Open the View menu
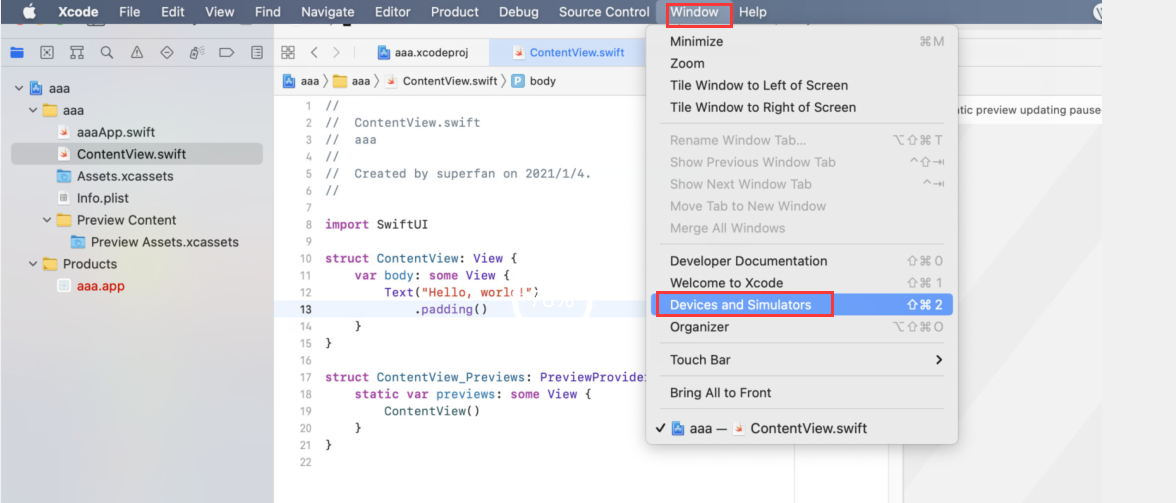Screen dimensions: 1176x503 pos(219,12)
